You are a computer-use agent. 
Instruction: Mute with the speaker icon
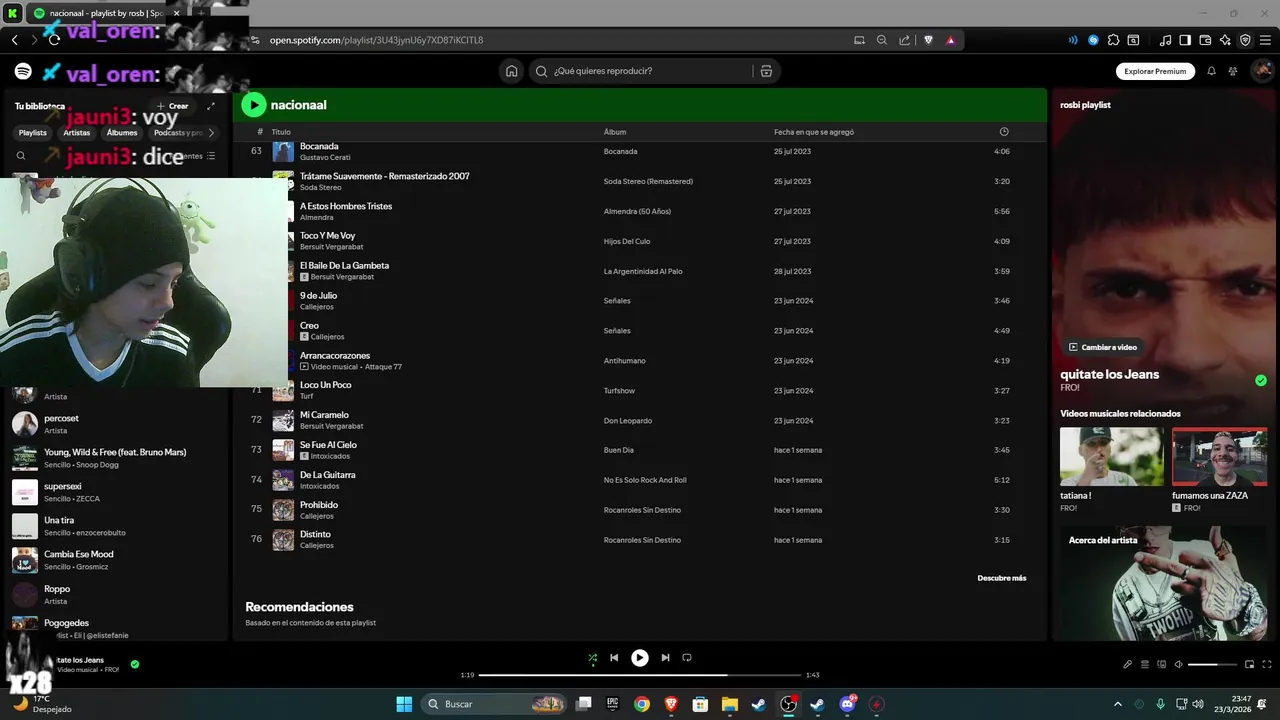pyautogui.click(x=1178, y=665)
